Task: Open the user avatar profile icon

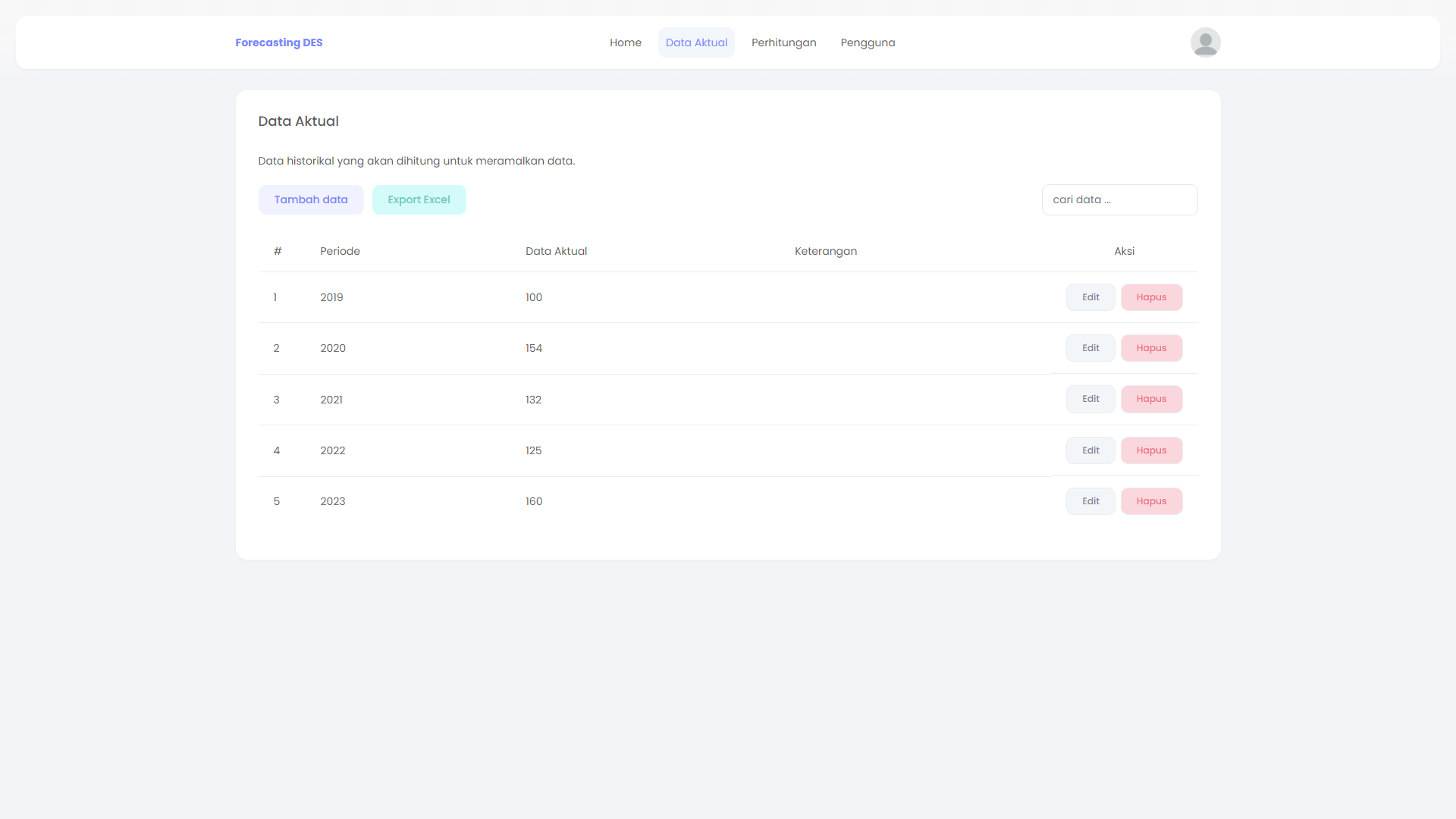Action: (x=1205, y=42)
